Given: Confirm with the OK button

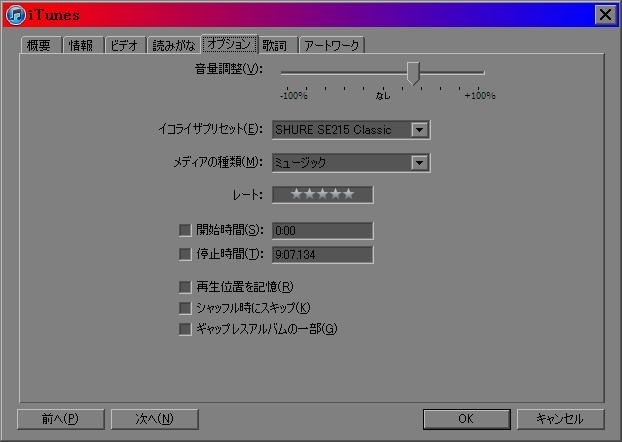Looking at the screenshot, I should 466,419.
